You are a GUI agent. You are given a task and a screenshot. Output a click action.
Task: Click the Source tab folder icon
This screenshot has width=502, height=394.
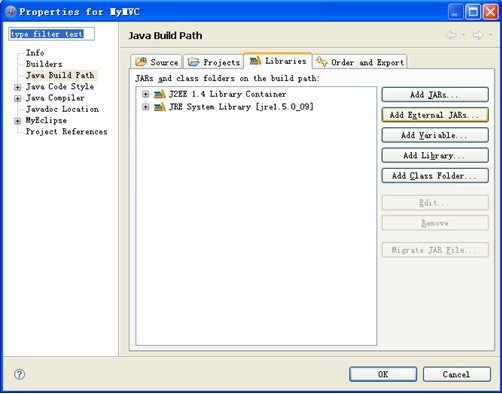141,62
